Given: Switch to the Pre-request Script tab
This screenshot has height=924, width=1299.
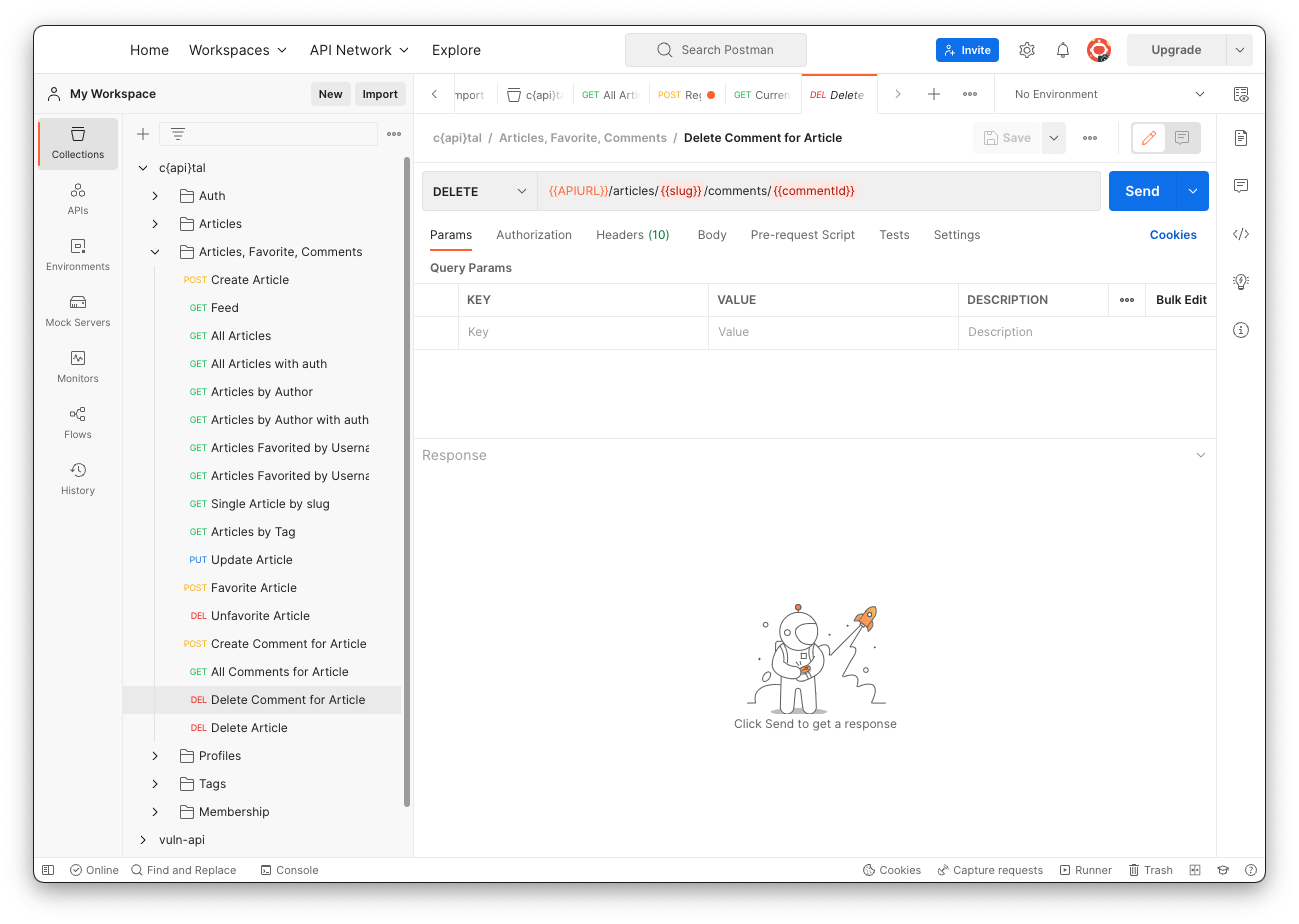Looking at the screenshot, I should (x=803, y=235).
